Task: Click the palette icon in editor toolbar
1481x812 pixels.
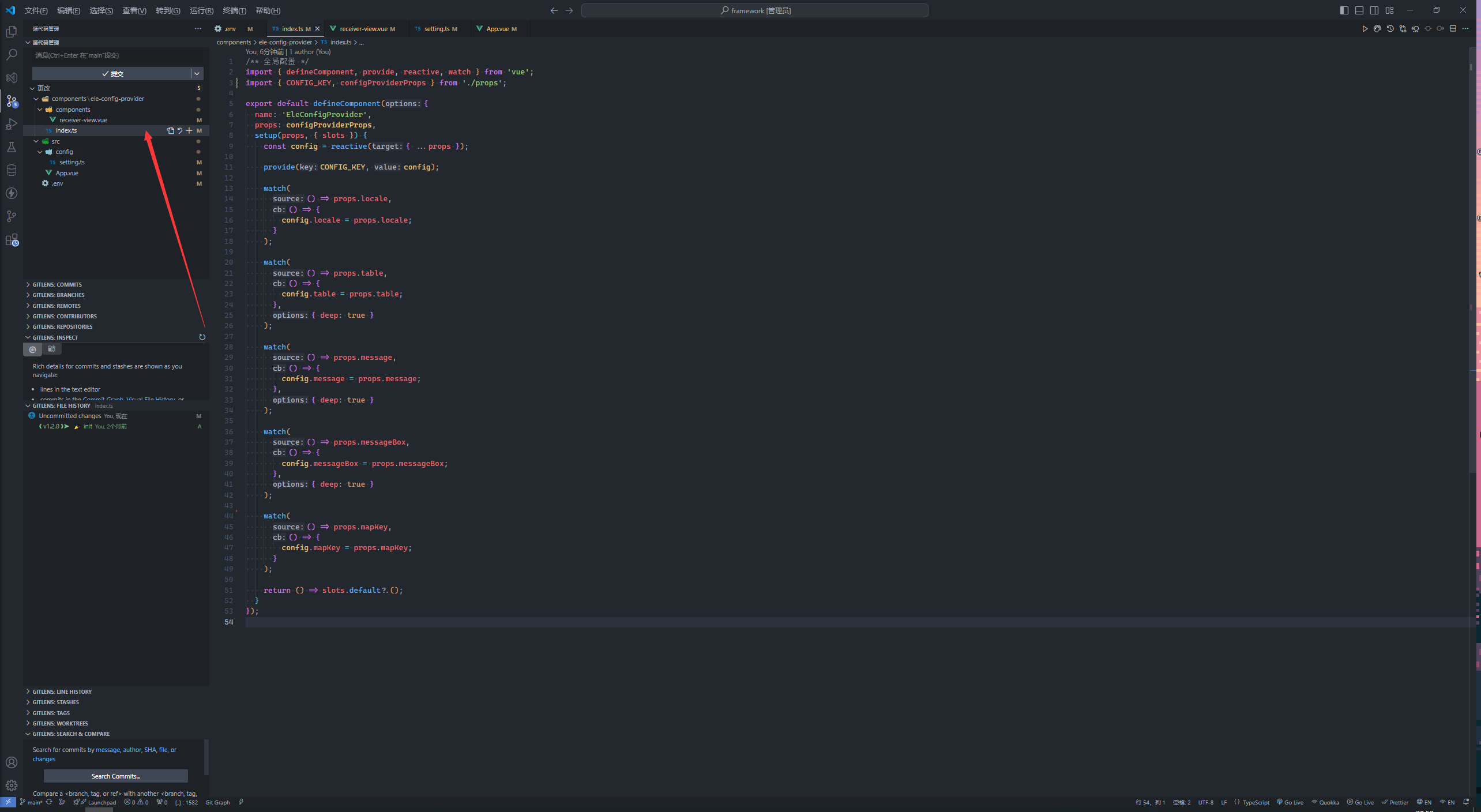Action: point(1377,29)
